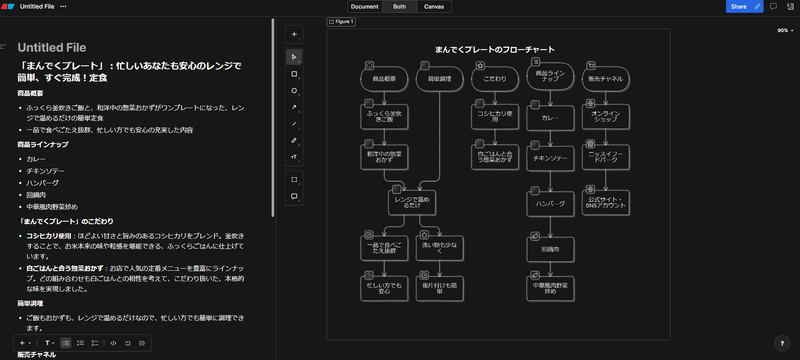
Task: Select the straight line tool
Action: (x=294, y=123)
